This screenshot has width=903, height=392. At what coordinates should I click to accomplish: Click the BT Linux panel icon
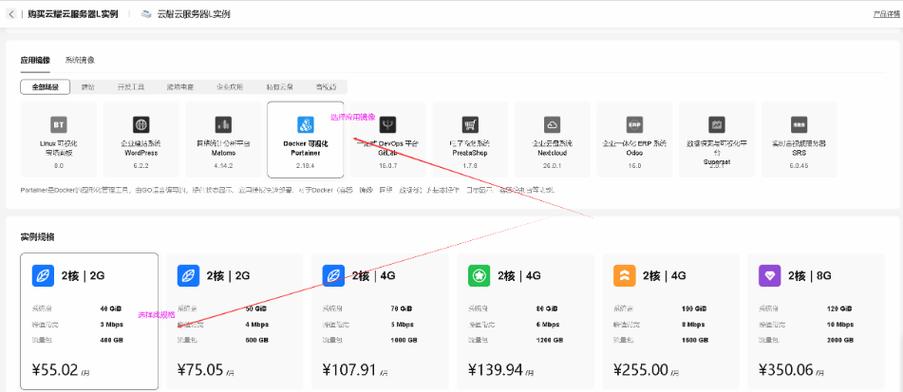pos(59,125)
